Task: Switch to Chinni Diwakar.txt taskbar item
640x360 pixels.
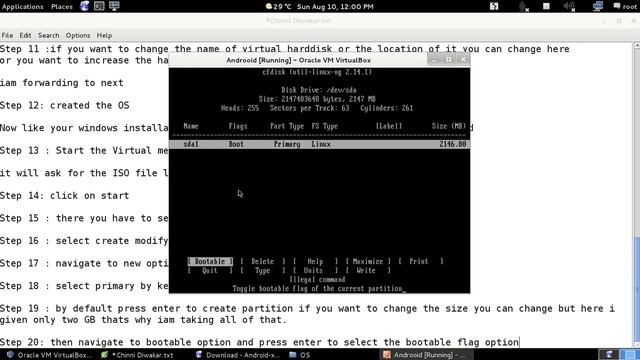Action: [x=138, y=355]
